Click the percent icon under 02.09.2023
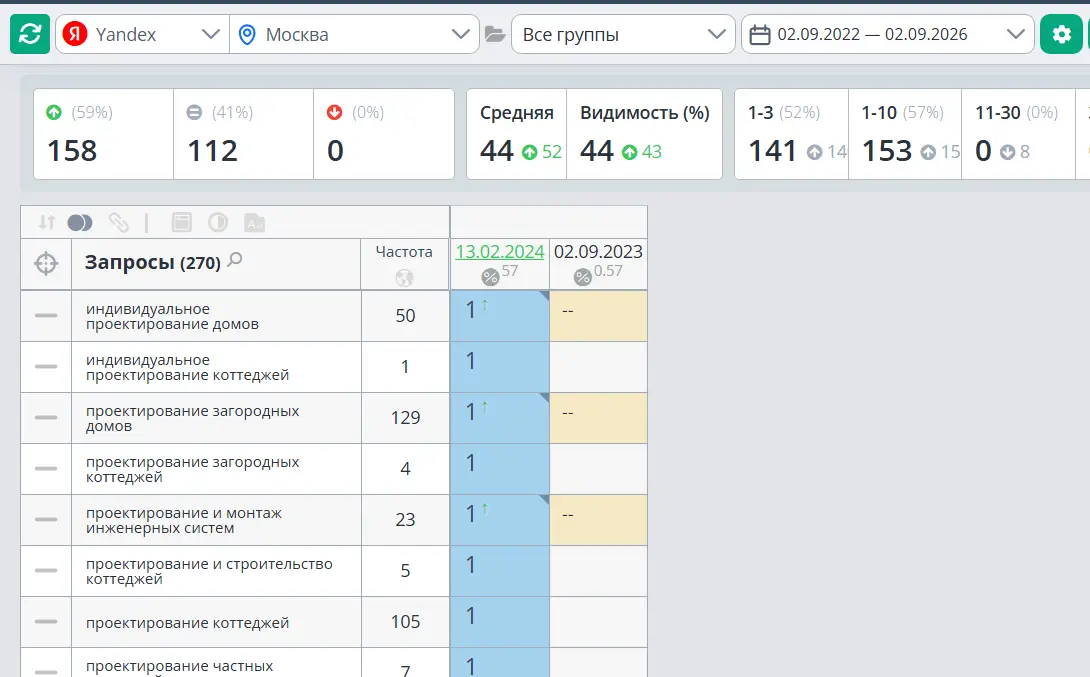This screenshot has height=677, width=1090. point(583,277)
